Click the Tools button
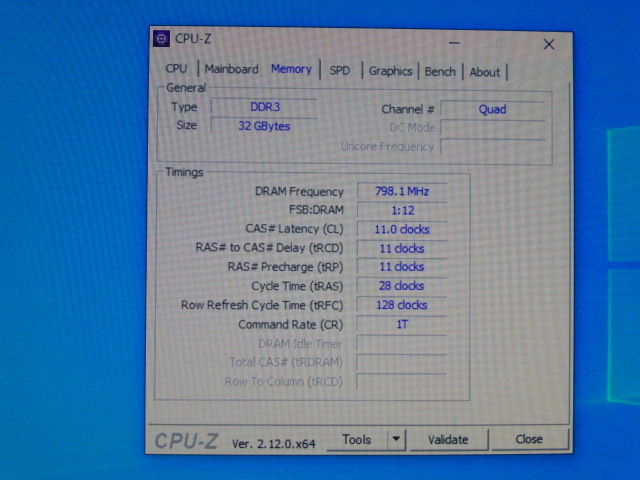This screenshot has height=480, width=640. tap(357, 440)
